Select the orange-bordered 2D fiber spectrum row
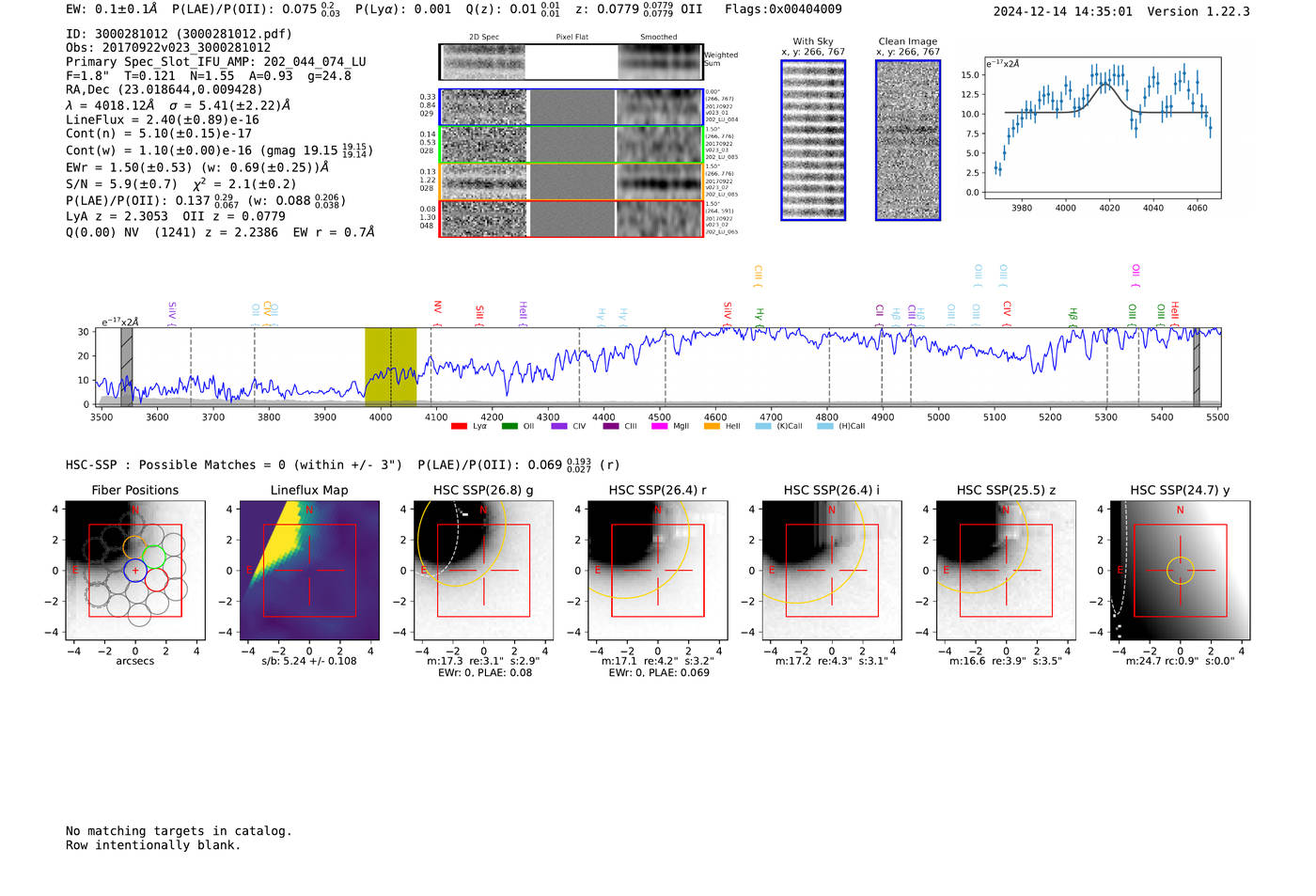The image size is (1316, 896). pyautogui.click(x=572, y=181)
